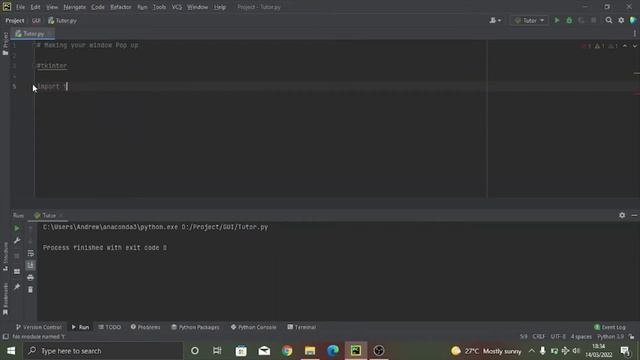Open the TODO tool window
640x360 pixels.
pyautogui.click(x=110, y=327)
